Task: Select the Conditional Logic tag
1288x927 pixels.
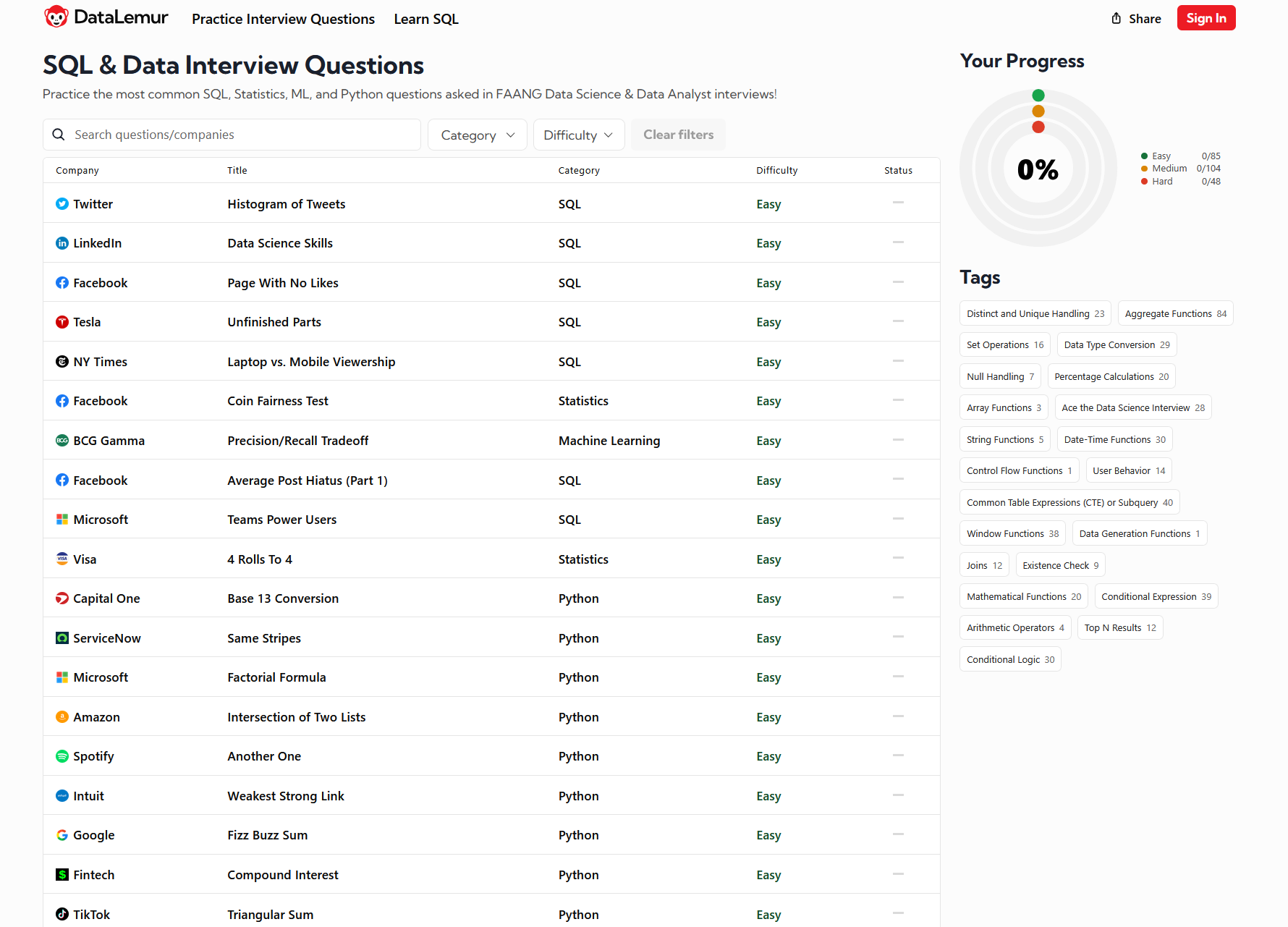Action: [x=1010, y=659]
